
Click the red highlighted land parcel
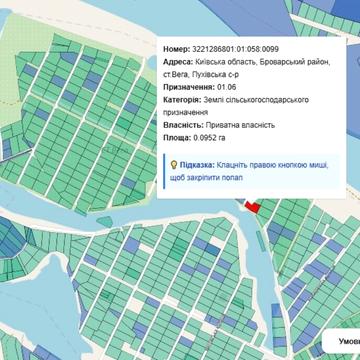[x=253, y=207]
